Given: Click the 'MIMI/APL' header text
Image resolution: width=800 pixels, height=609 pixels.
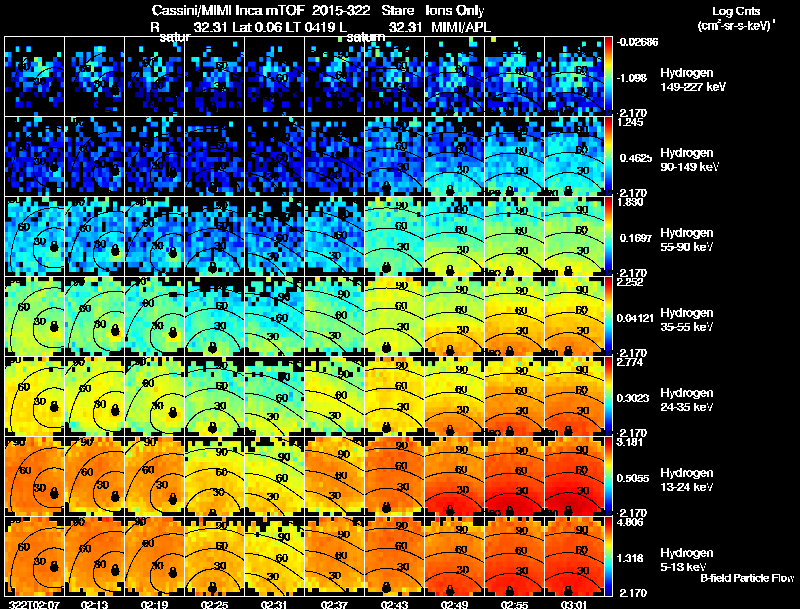Looking at the screenshot, I should click(x=461, y=27).
